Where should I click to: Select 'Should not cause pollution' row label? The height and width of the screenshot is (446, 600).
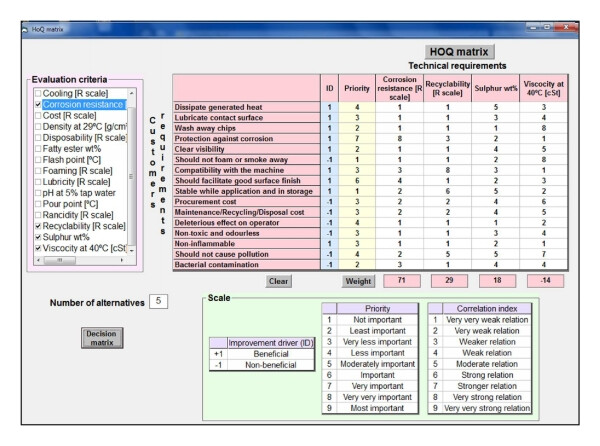(x=246, y=254)
